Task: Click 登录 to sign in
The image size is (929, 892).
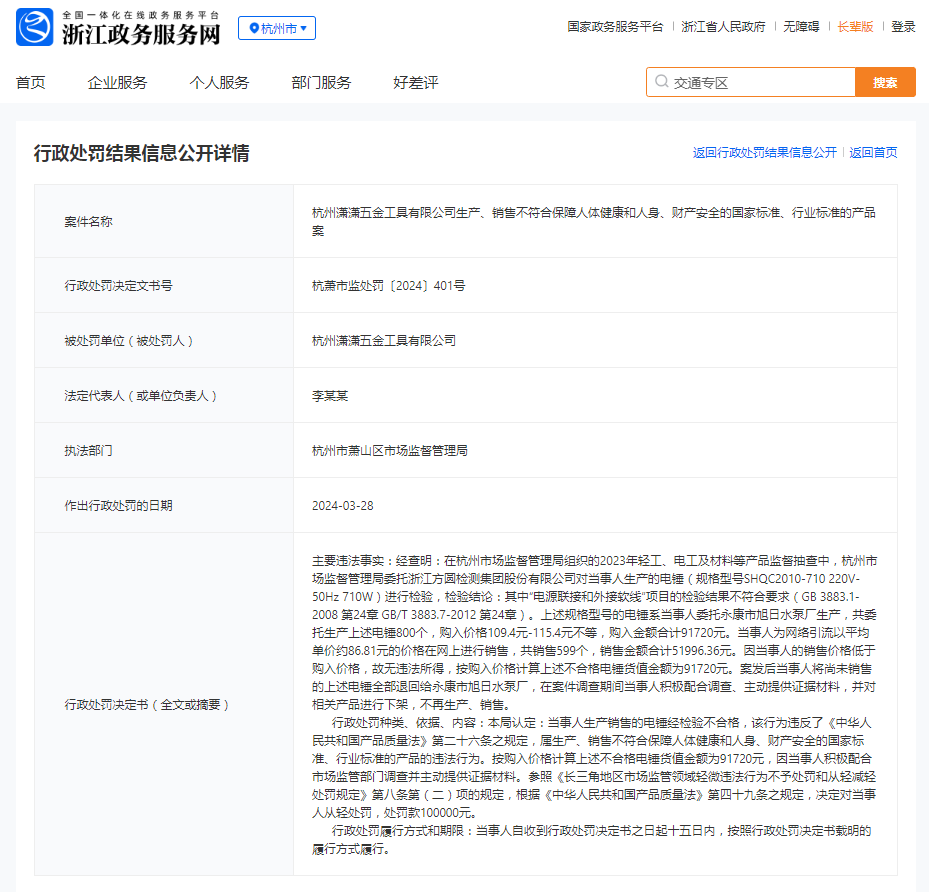Action: pos(903,27)
